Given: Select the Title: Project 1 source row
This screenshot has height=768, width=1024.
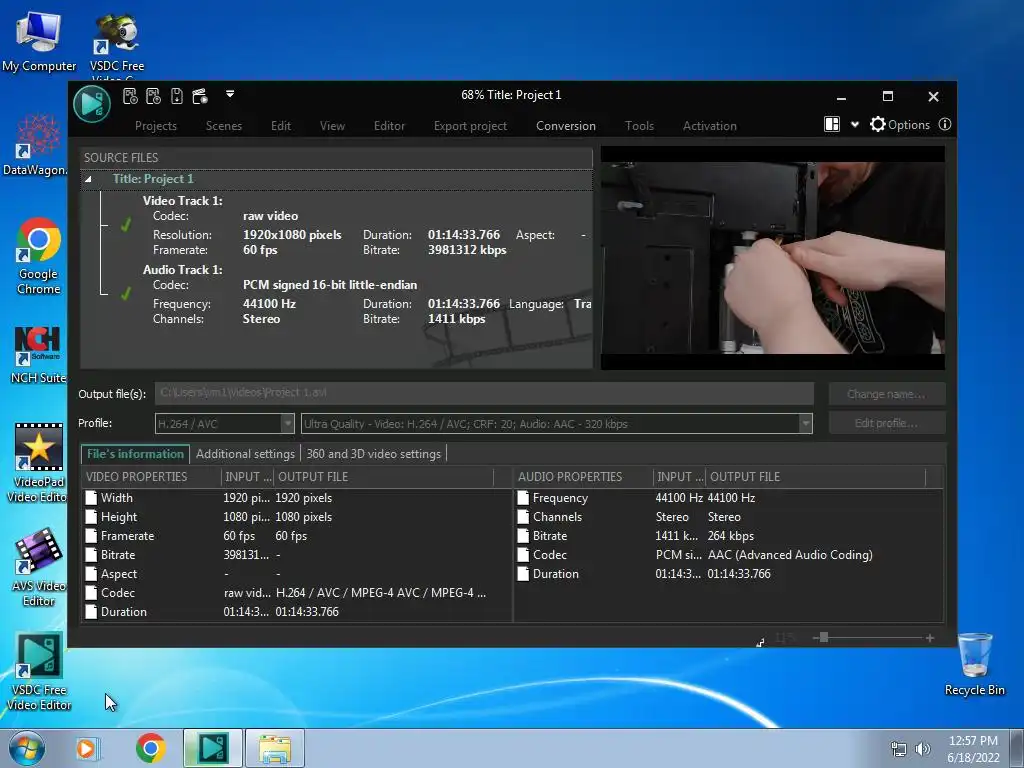Looking at the screenshot, I should 336,179.
